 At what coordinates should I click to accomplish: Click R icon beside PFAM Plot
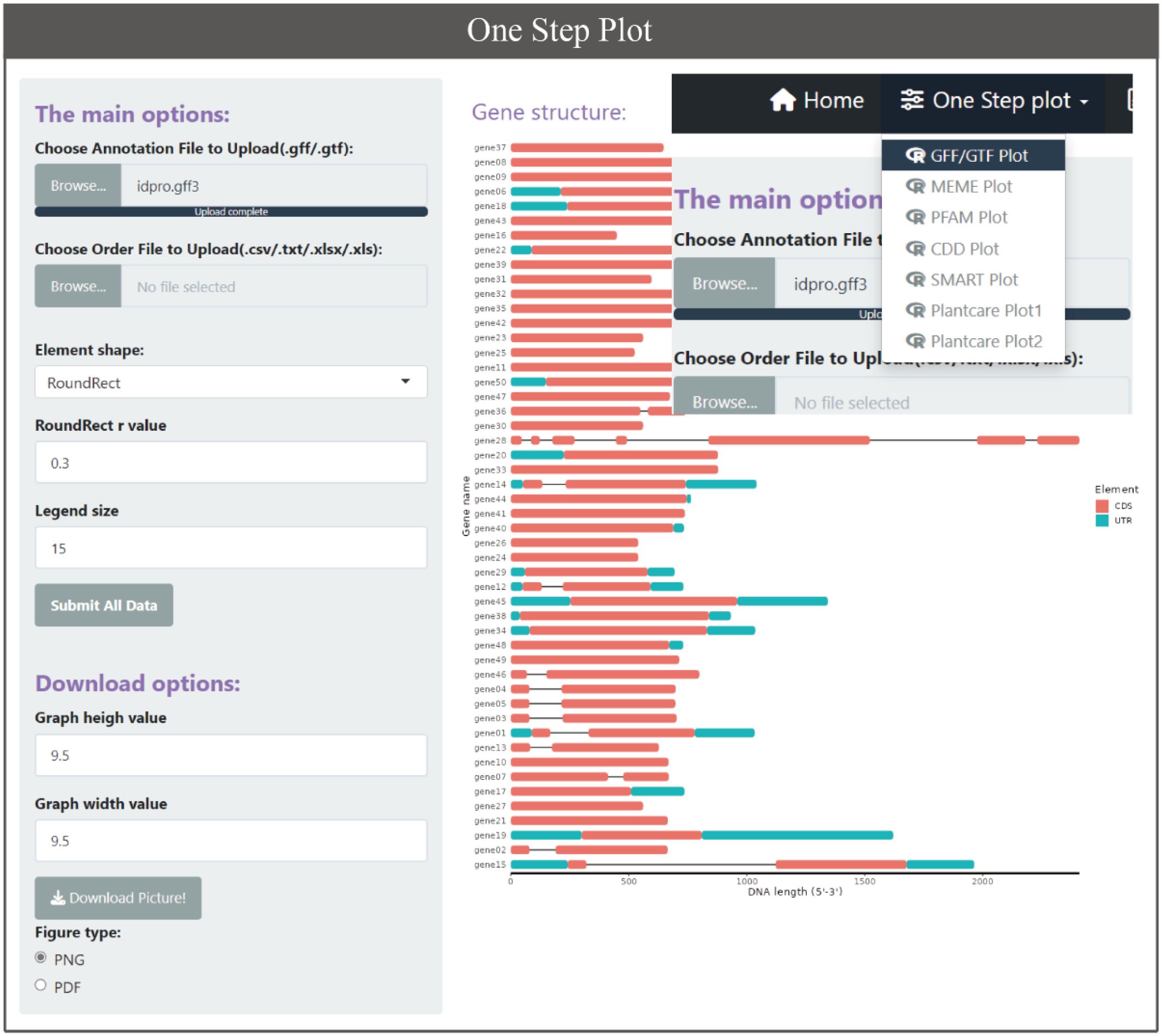coord(915,217)
